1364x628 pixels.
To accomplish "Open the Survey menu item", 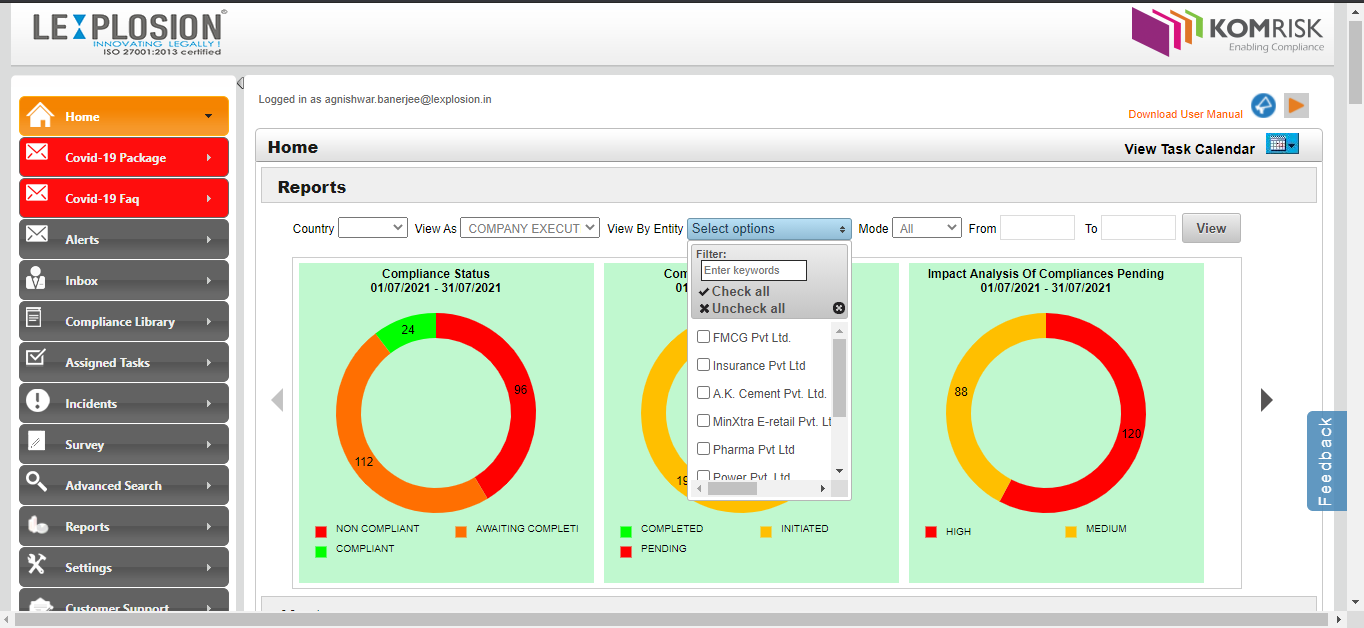I will pos(124,444).
